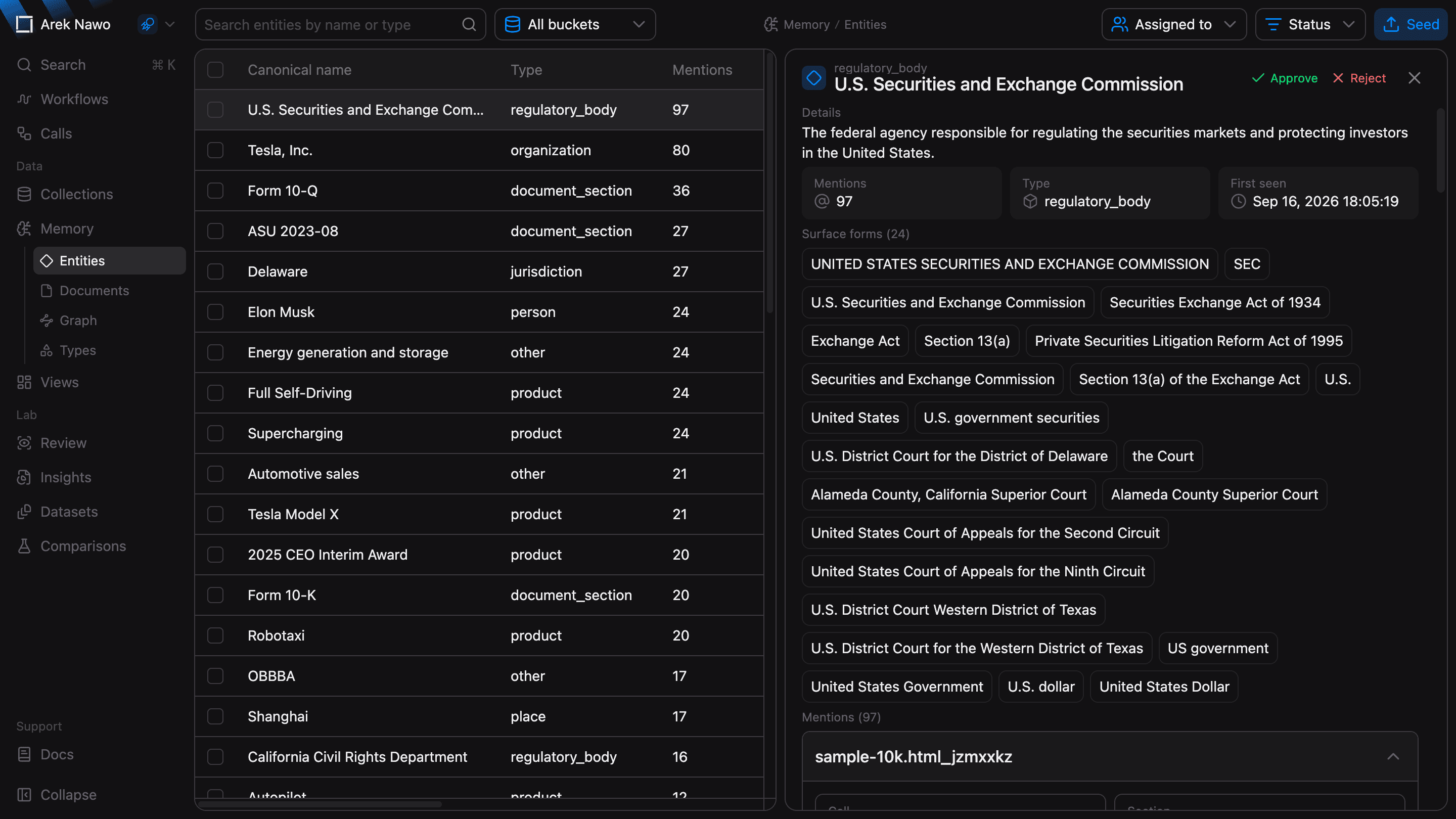The image size is (1456, 819).
Task: Click the database icon in All buckets
Action: pyautogui.click(x=512, y=24)
